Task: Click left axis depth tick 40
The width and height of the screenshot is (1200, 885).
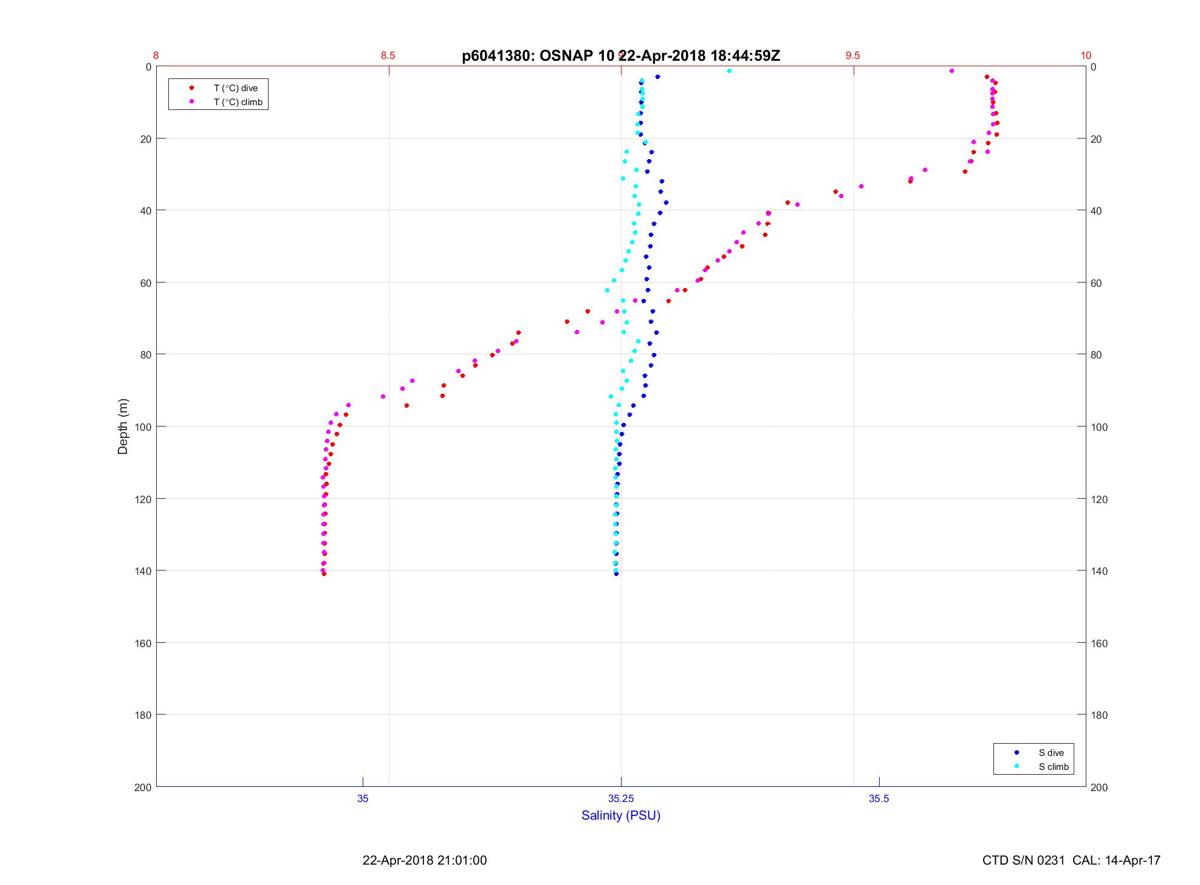Action: point(145,211)
